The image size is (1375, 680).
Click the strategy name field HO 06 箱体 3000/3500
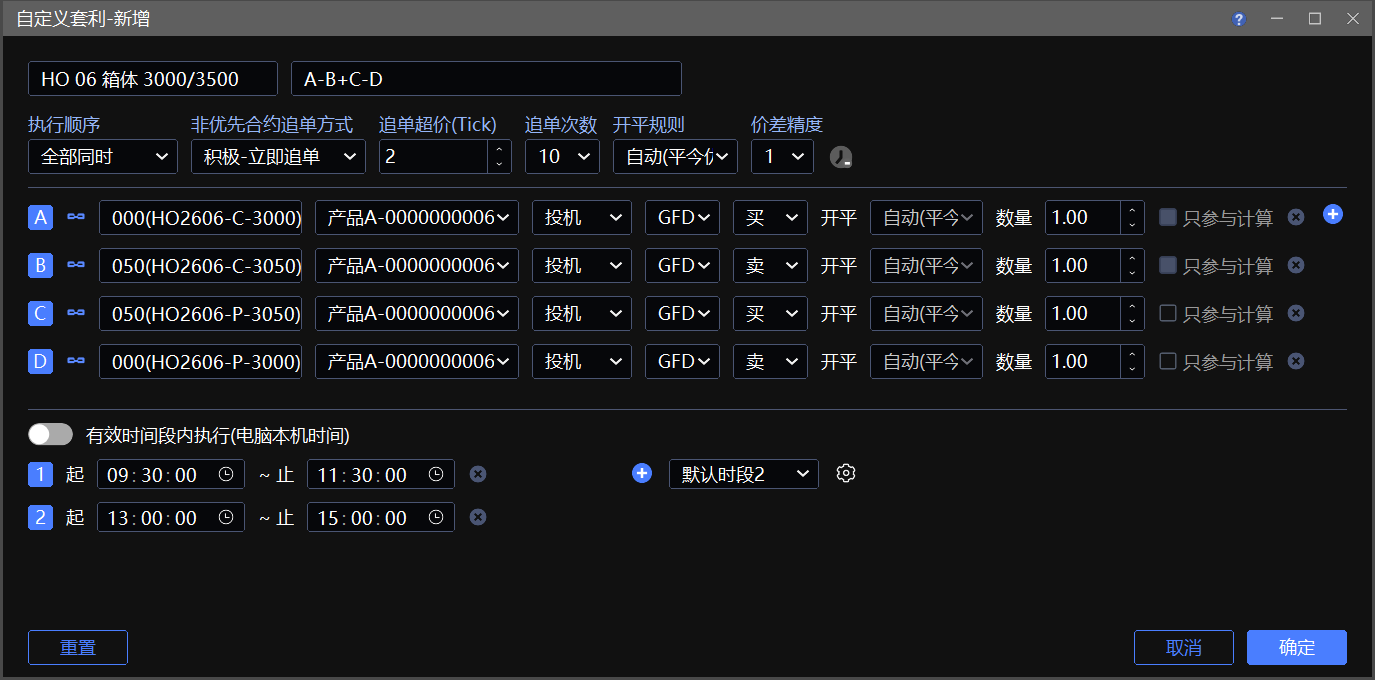click(153, 78)
